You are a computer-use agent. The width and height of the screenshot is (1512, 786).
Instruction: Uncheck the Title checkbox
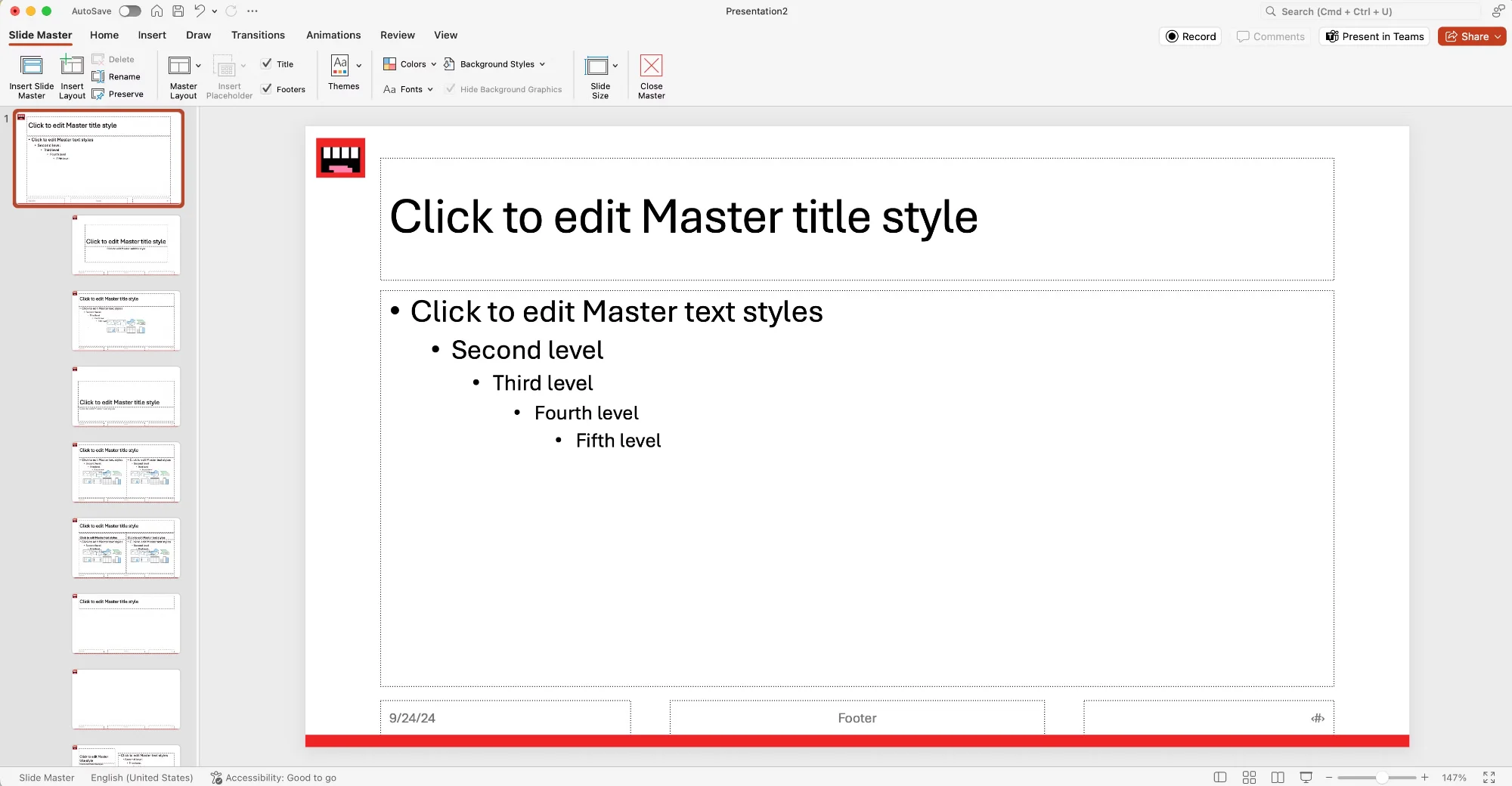click(x=266, y=63)
